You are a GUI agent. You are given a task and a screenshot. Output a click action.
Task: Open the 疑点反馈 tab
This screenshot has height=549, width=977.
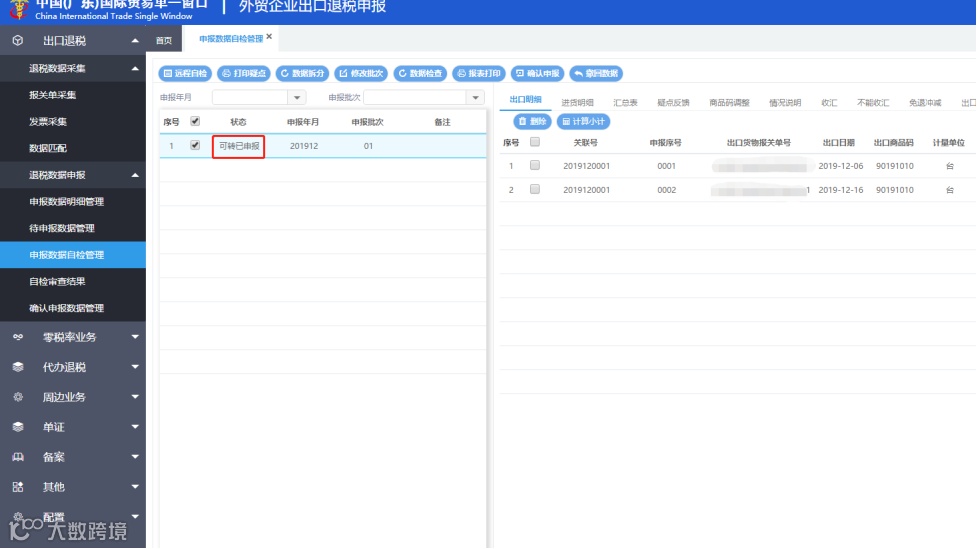[673, 103]
